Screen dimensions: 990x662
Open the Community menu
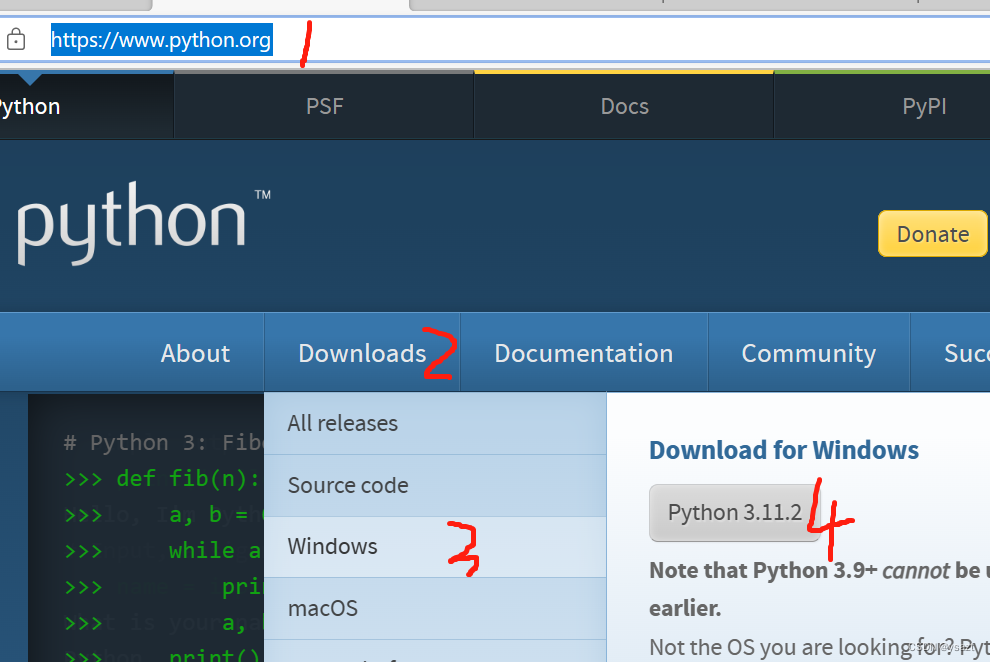click(x=809, y=353)
